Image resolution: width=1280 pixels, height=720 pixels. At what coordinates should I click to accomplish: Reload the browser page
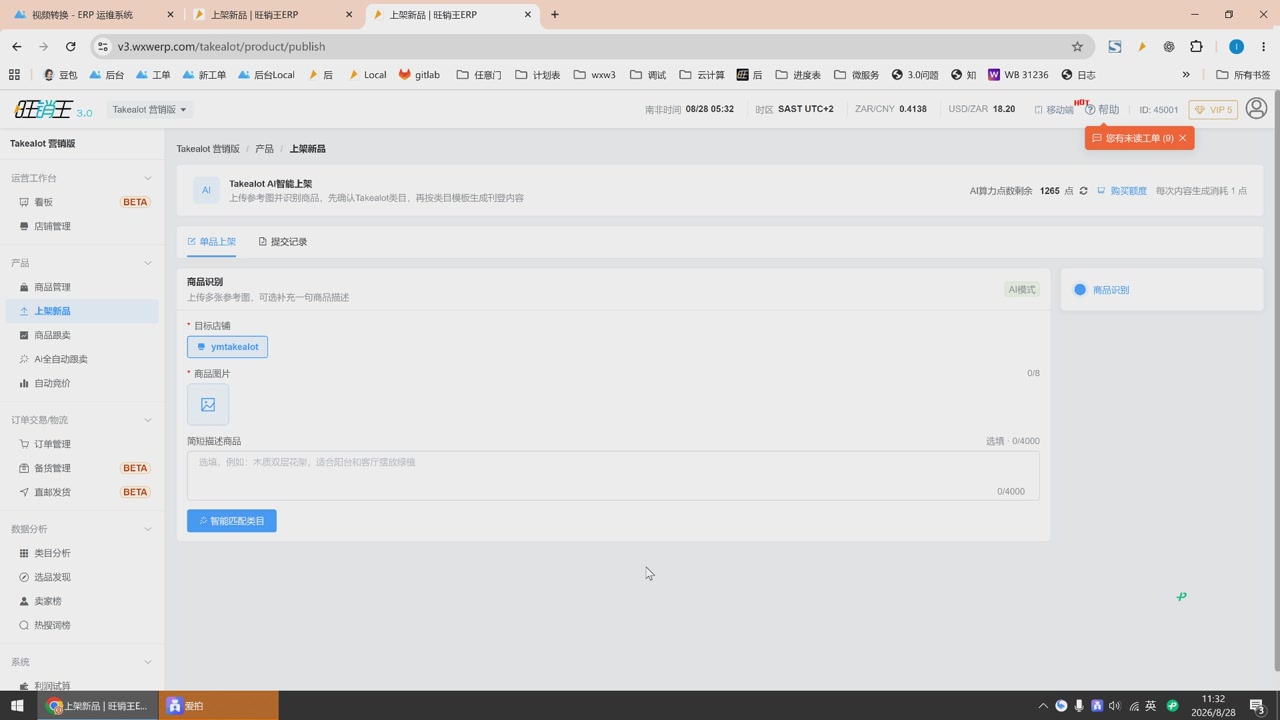[x=70, y=47]
